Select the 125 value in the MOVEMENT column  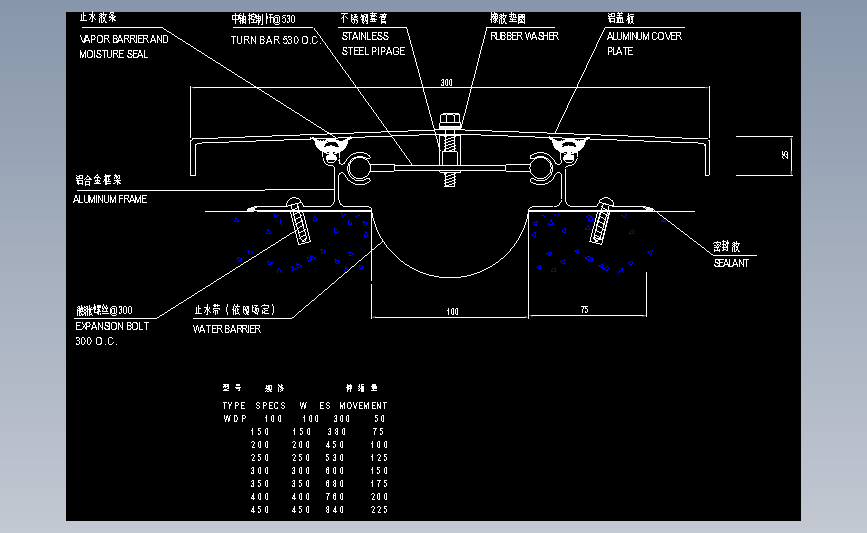click(379, 458)
